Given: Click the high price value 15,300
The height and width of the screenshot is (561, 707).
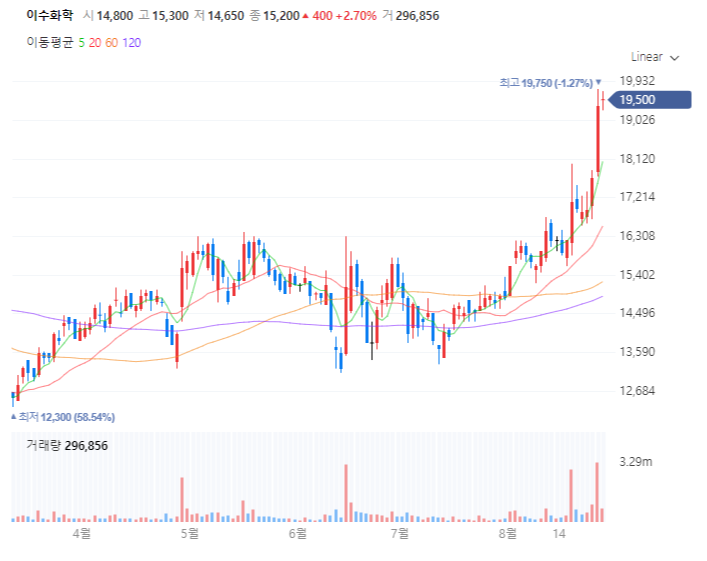Looking at the screenshot, I should click(170, 16).
